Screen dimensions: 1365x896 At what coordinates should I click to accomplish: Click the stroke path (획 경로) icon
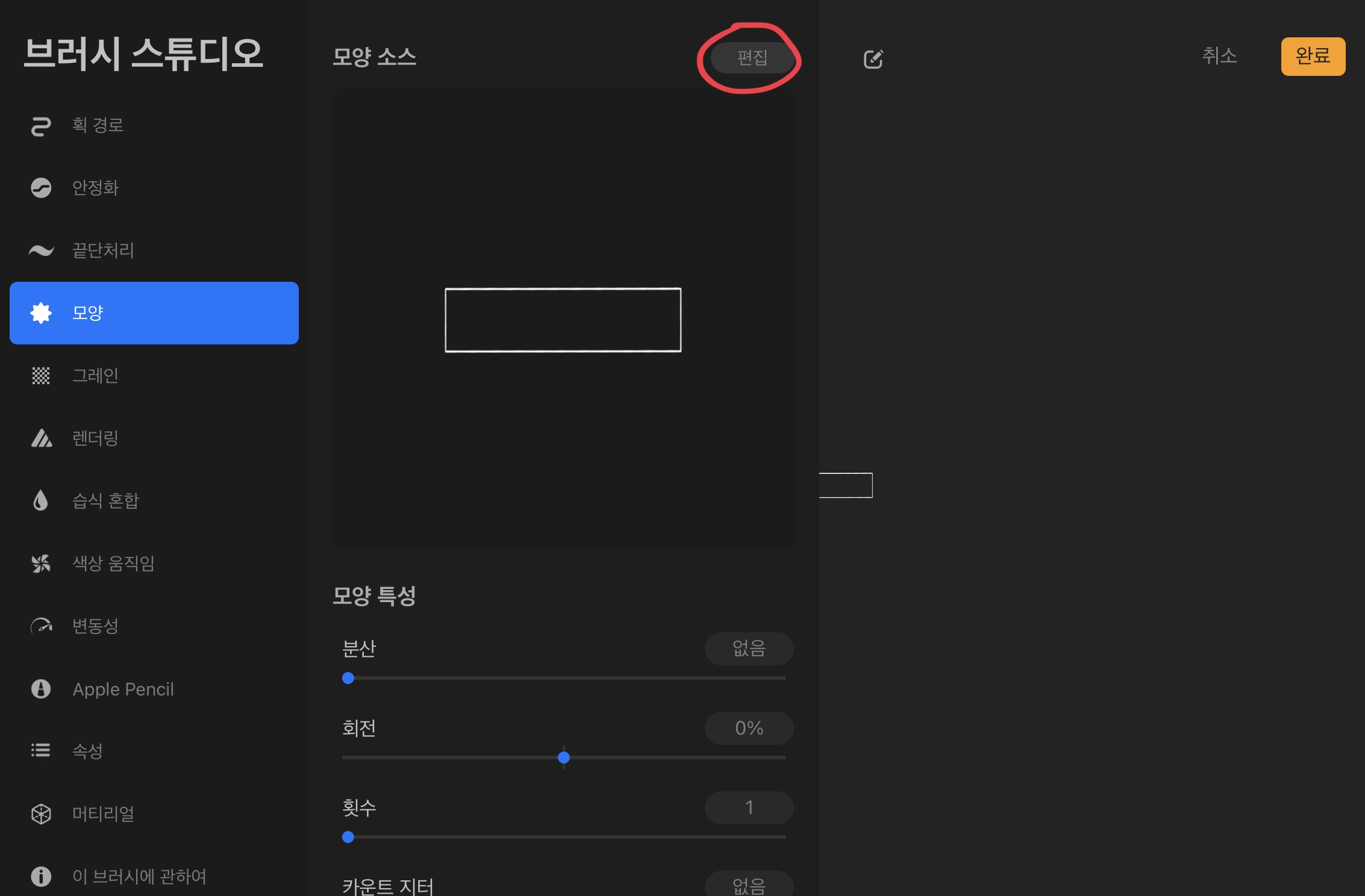click(x=41, y=126)
